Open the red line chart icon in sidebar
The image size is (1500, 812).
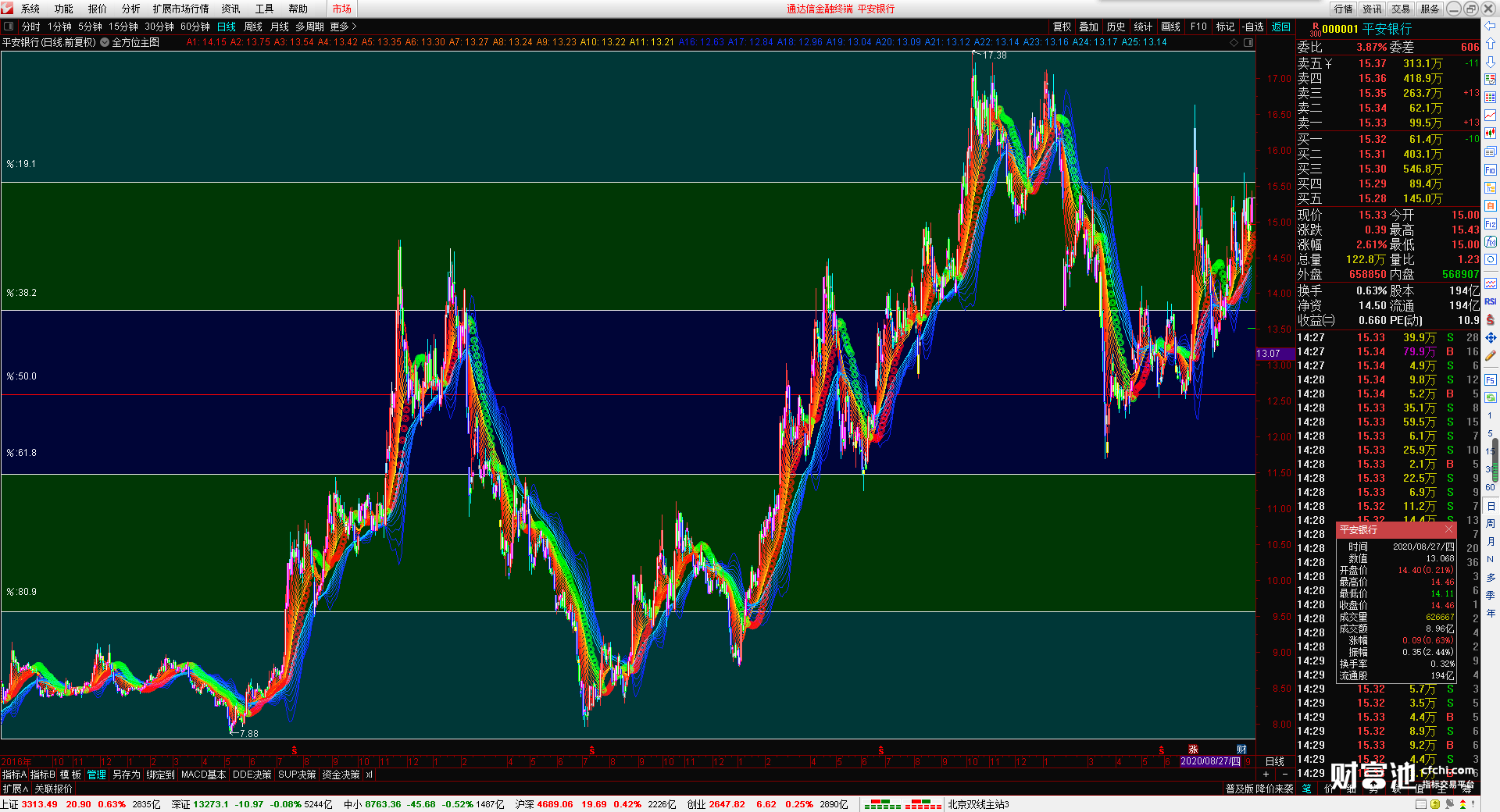coord(1491,116)
